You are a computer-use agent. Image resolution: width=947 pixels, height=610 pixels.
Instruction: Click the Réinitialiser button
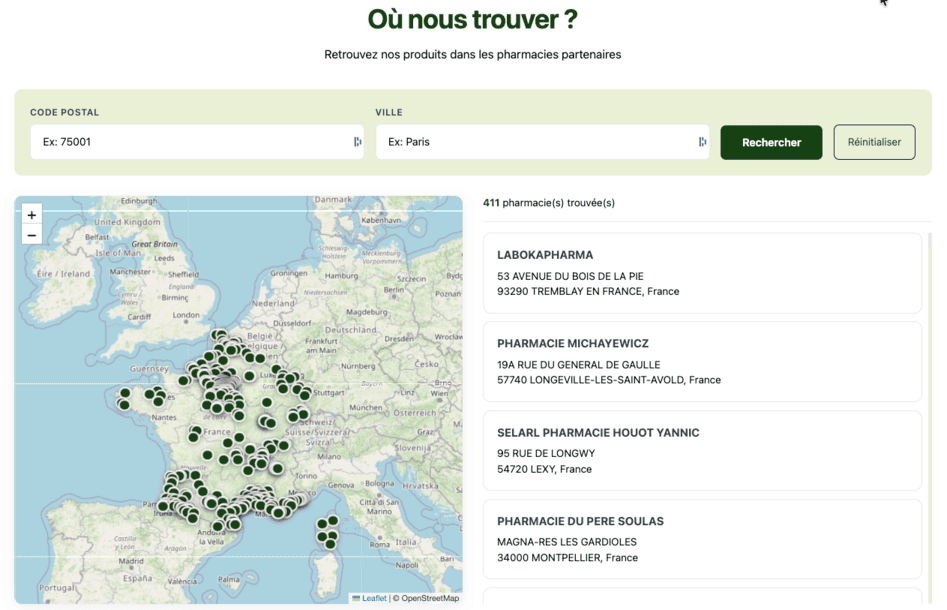tap(875, 142)
